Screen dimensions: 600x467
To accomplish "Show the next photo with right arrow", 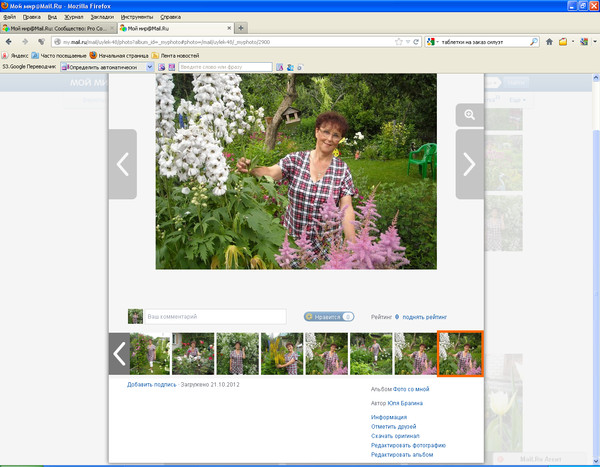I will click(470, 164).
